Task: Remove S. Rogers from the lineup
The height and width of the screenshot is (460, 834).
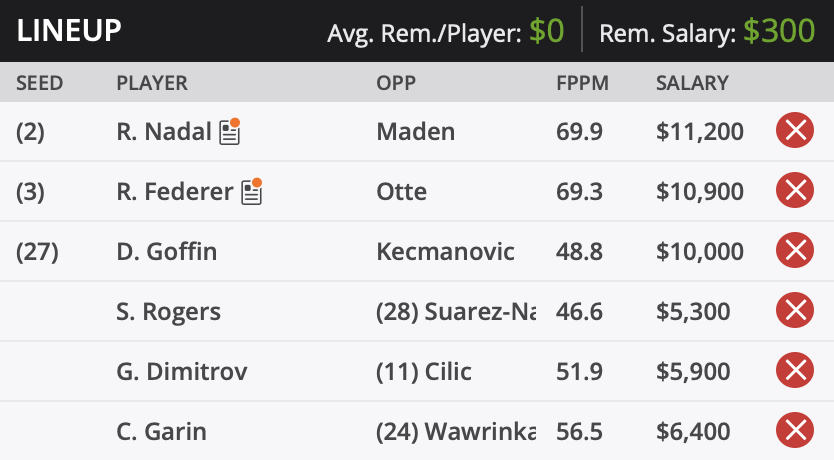Action: tap(795, 311)
